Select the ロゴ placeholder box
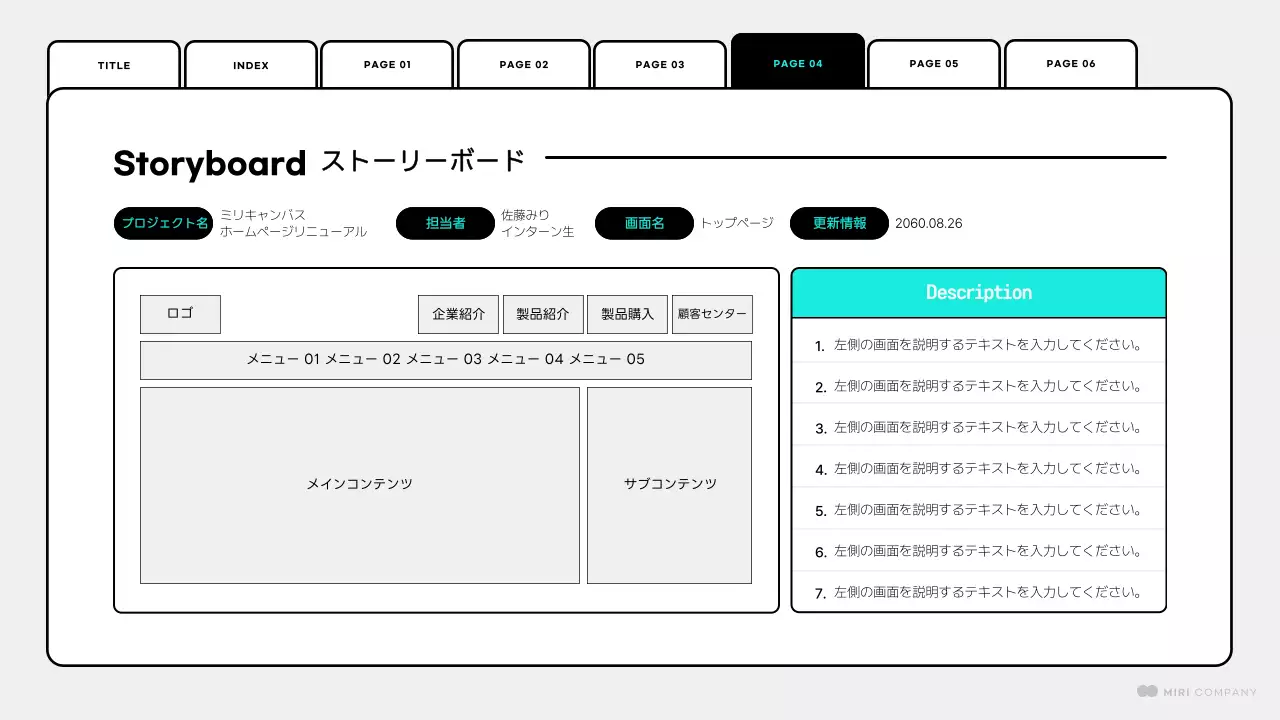This screenshot has width=1280, height=720. [180, 314]
